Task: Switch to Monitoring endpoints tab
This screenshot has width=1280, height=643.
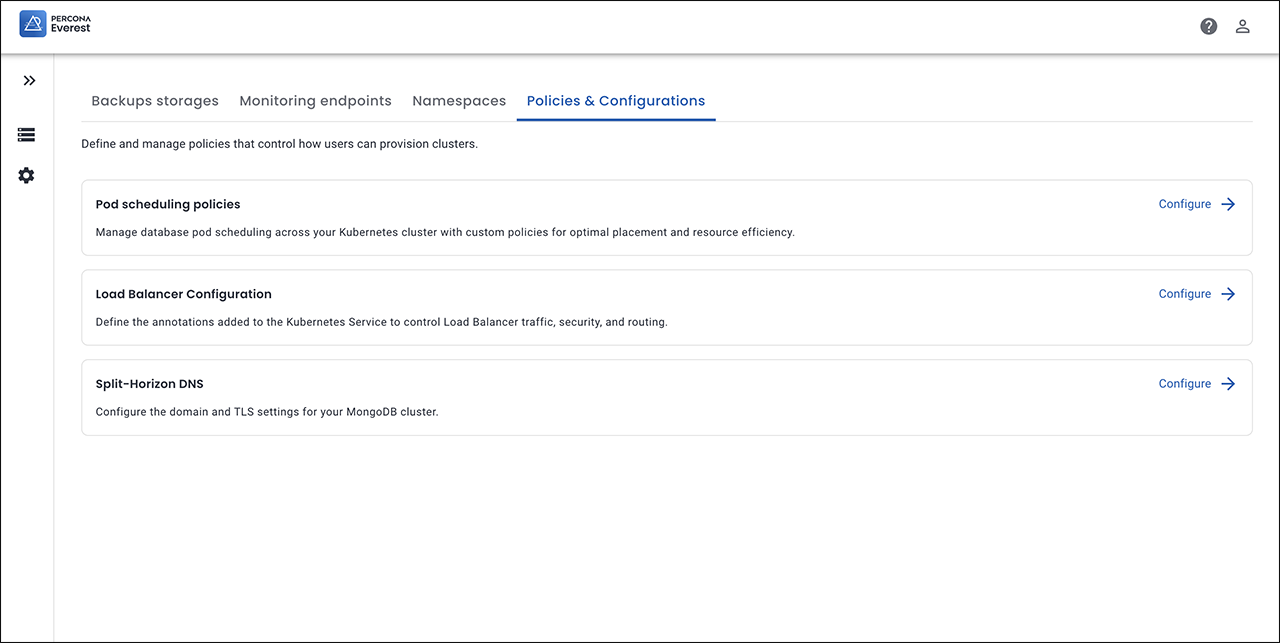Action: (x=315, y=101)
